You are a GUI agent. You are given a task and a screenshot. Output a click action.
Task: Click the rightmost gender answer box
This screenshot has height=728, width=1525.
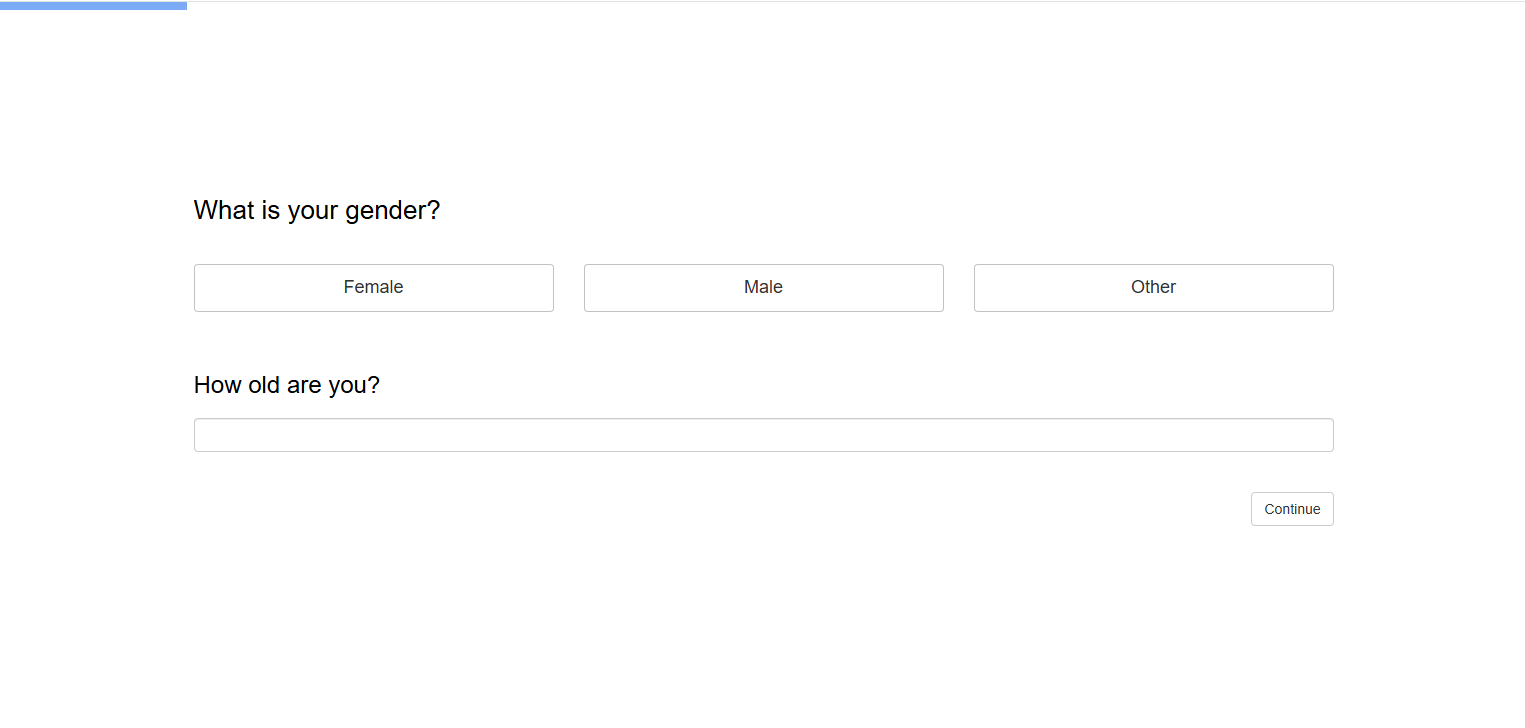point(1153,287)
